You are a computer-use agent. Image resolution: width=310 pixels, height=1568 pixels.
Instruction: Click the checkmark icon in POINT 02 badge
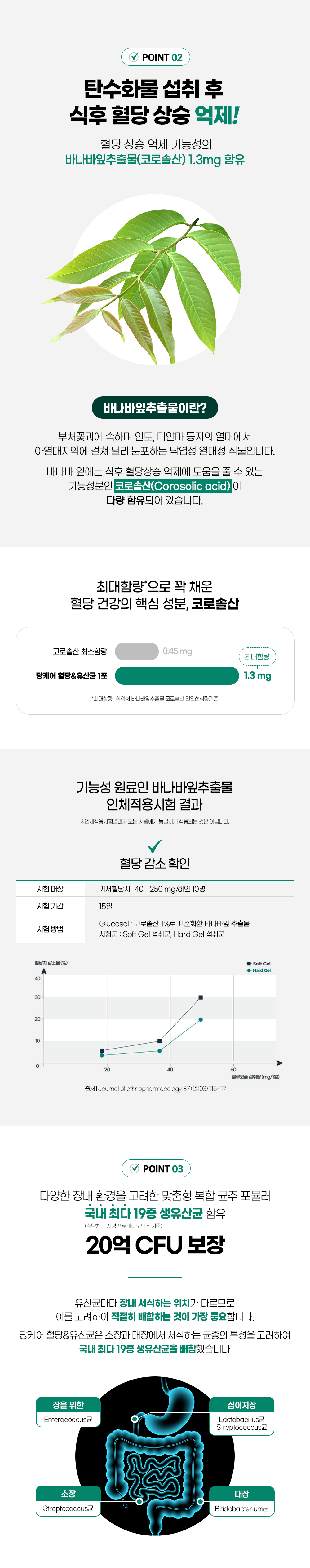(133, 57)
